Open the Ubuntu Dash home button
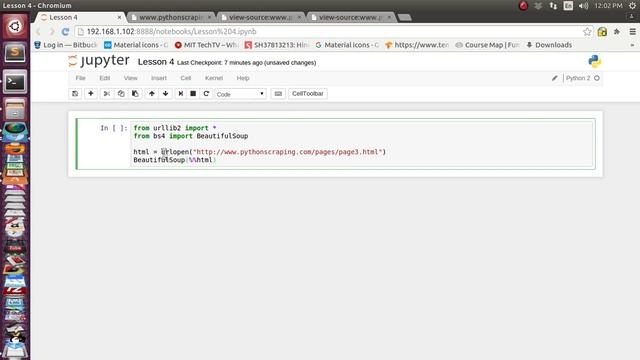The height and width of the screenshot is (360, 640). pos(15,27)
